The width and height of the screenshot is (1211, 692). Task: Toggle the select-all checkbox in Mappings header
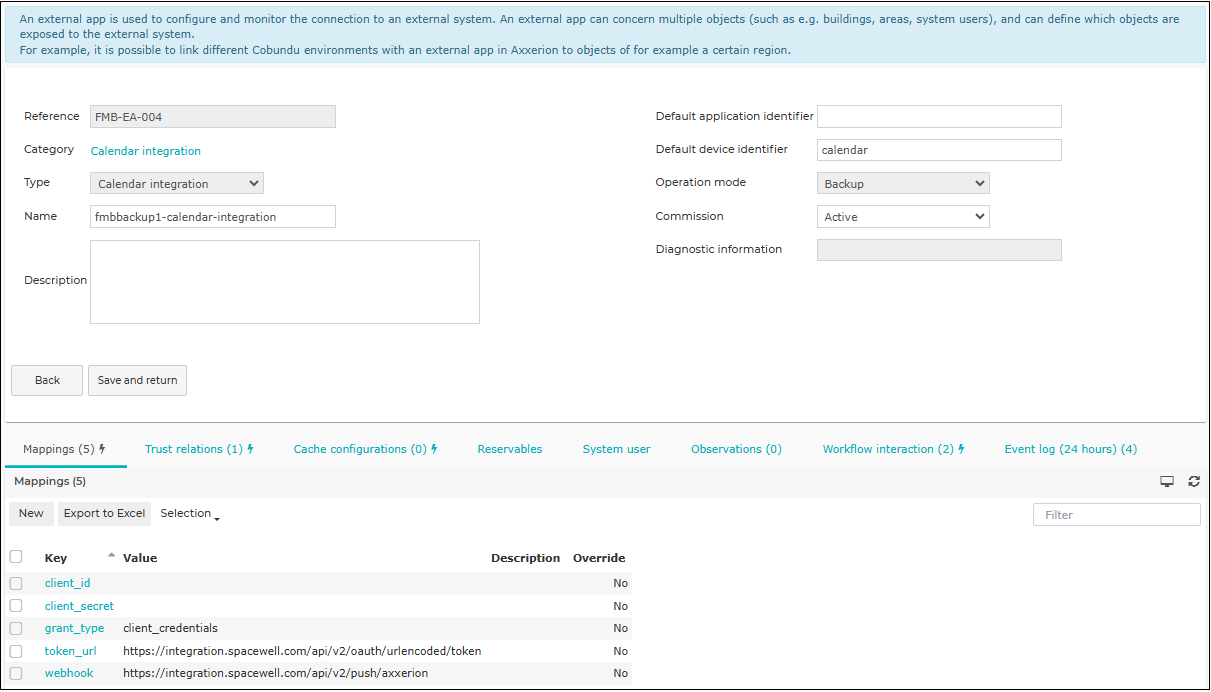pyautogui.click(x=16, y=557)
